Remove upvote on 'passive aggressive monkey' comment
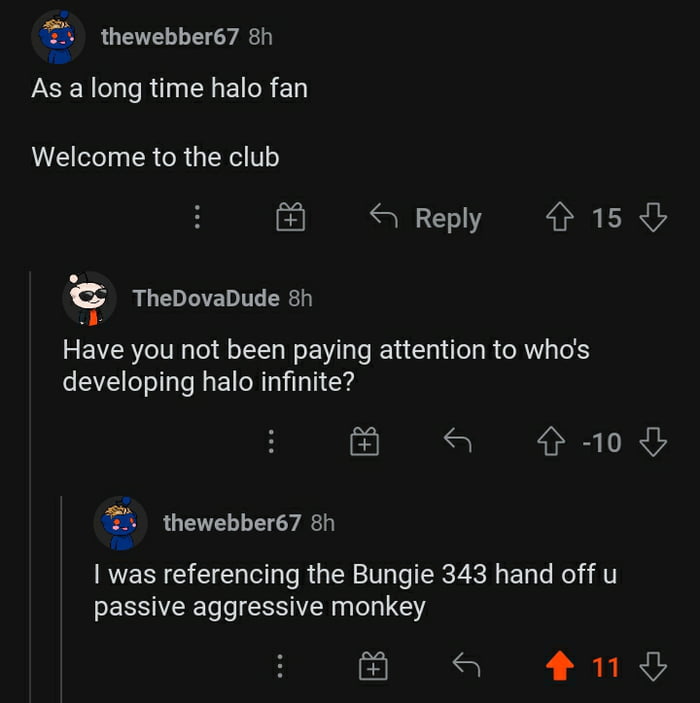Viewport: 700px width, 703px height. point(560,666)
